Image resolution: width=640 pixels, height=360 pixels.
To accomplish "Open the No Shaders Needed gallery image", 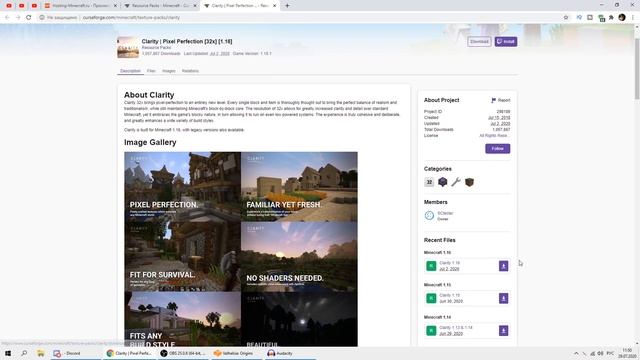I will (299, 256).
